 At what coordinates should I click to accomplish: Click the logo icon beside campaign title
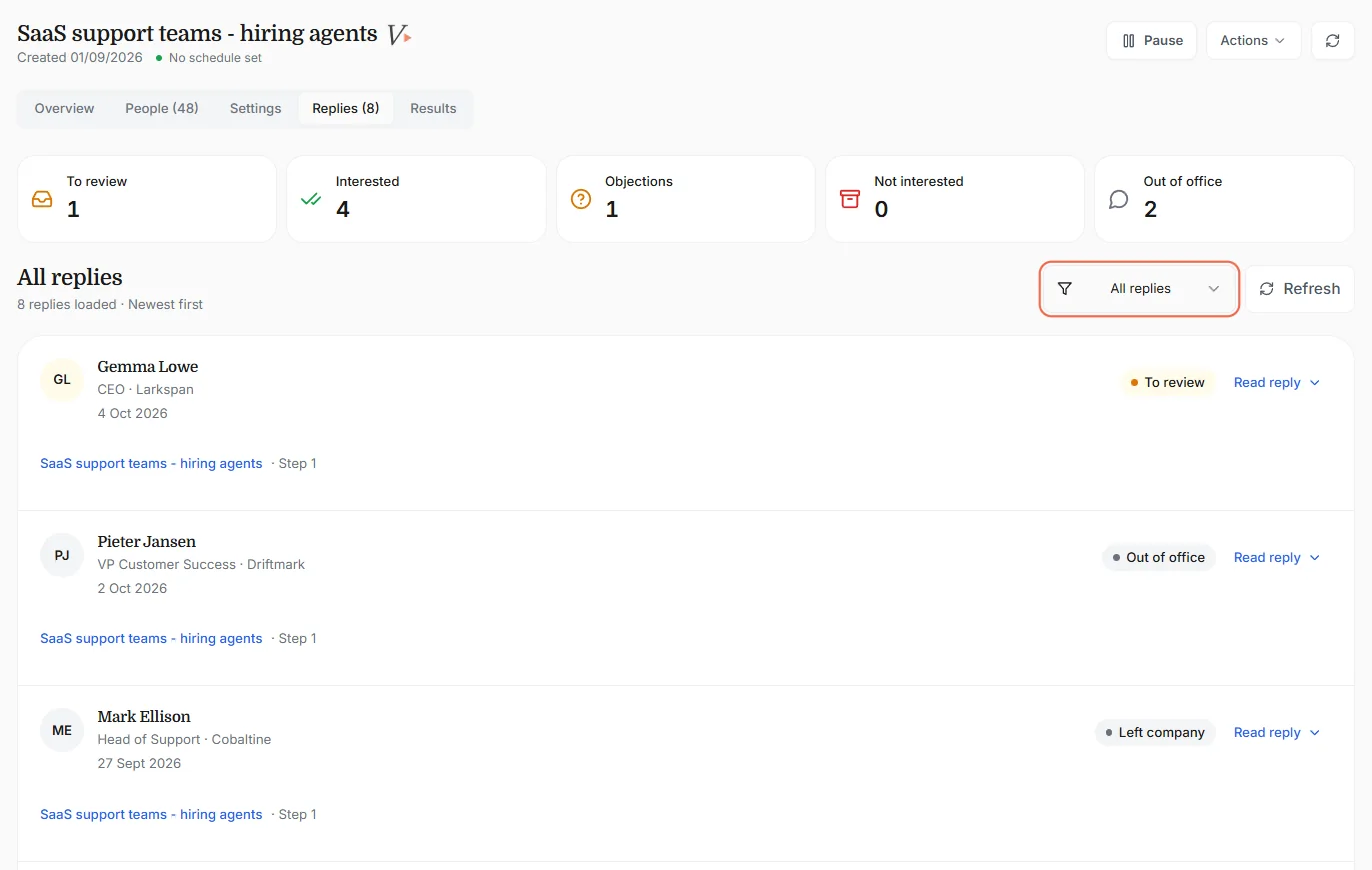[399, 35]
